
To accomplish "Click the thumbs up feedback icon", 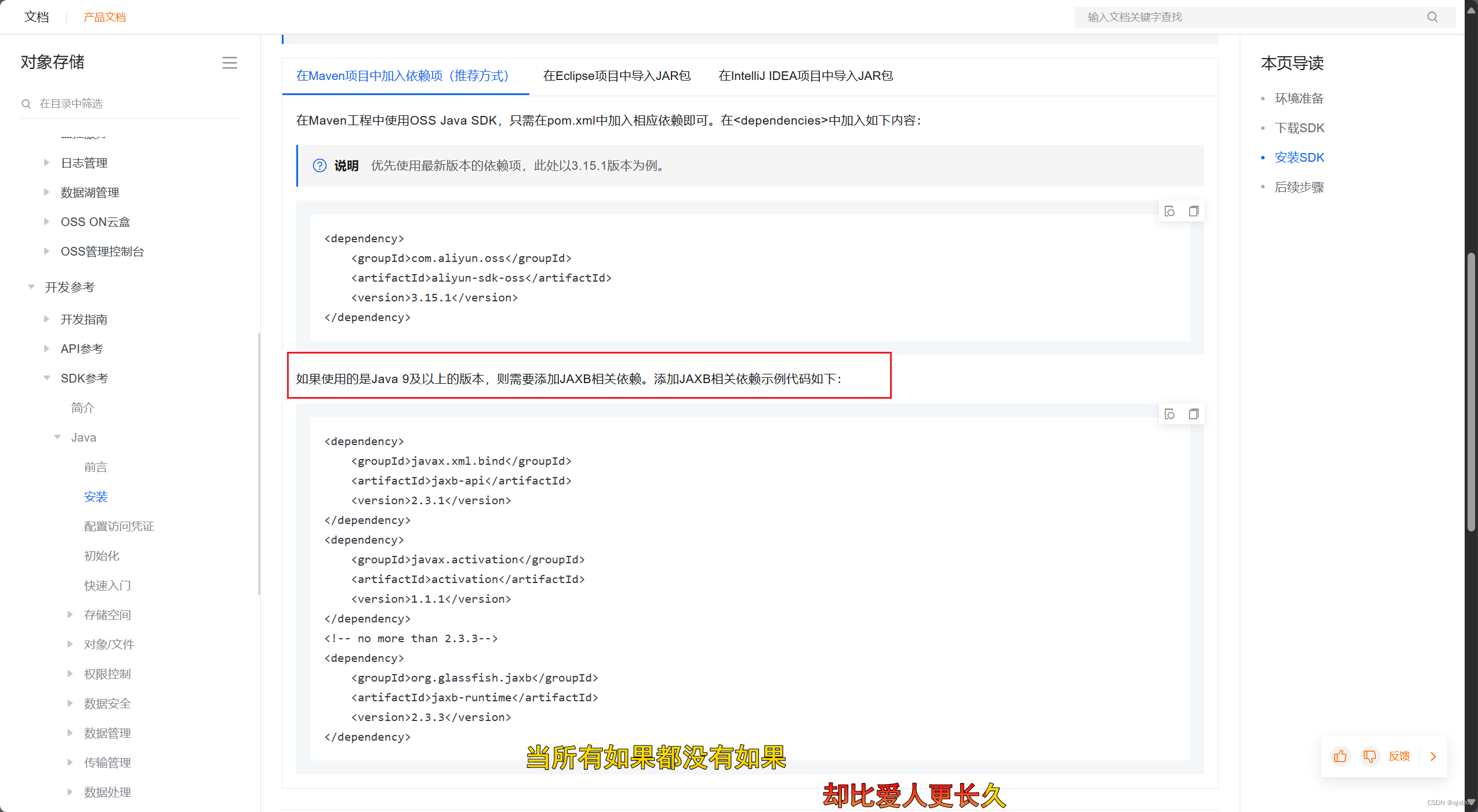I will click(x=1340, y=756).
